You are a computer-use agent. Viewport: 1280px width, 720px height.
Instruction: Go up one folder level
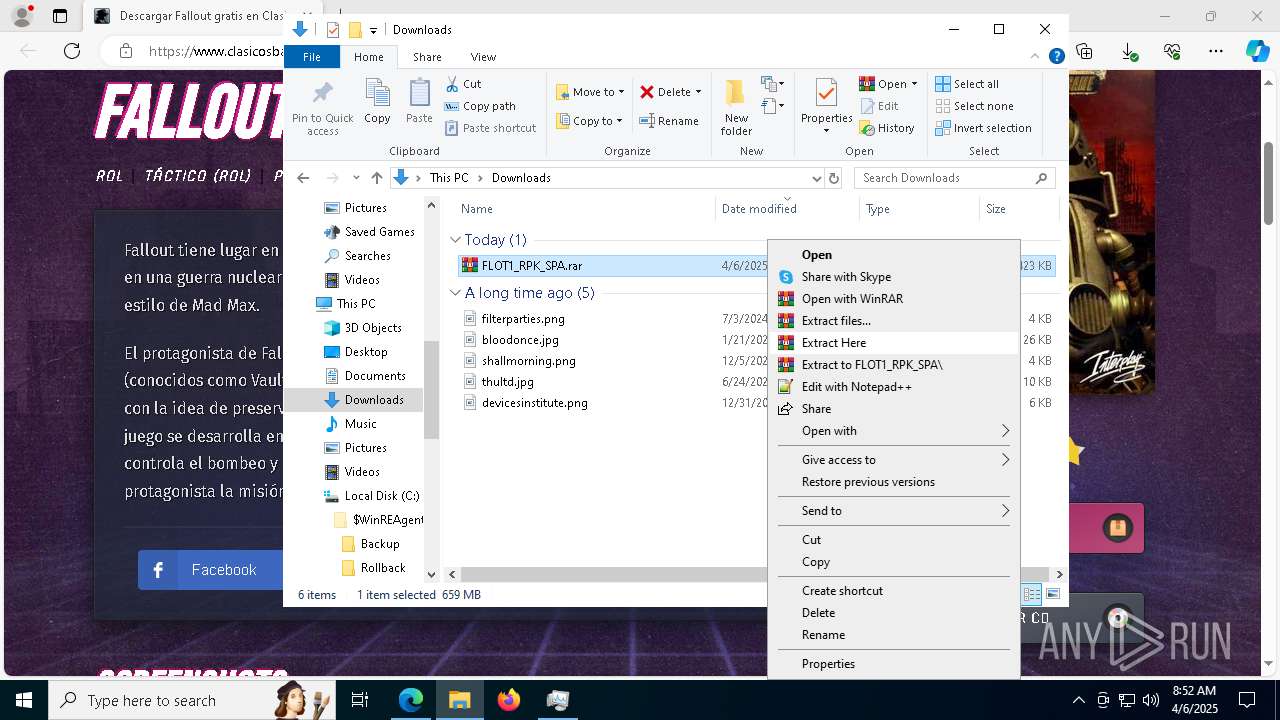pos(376,178)
